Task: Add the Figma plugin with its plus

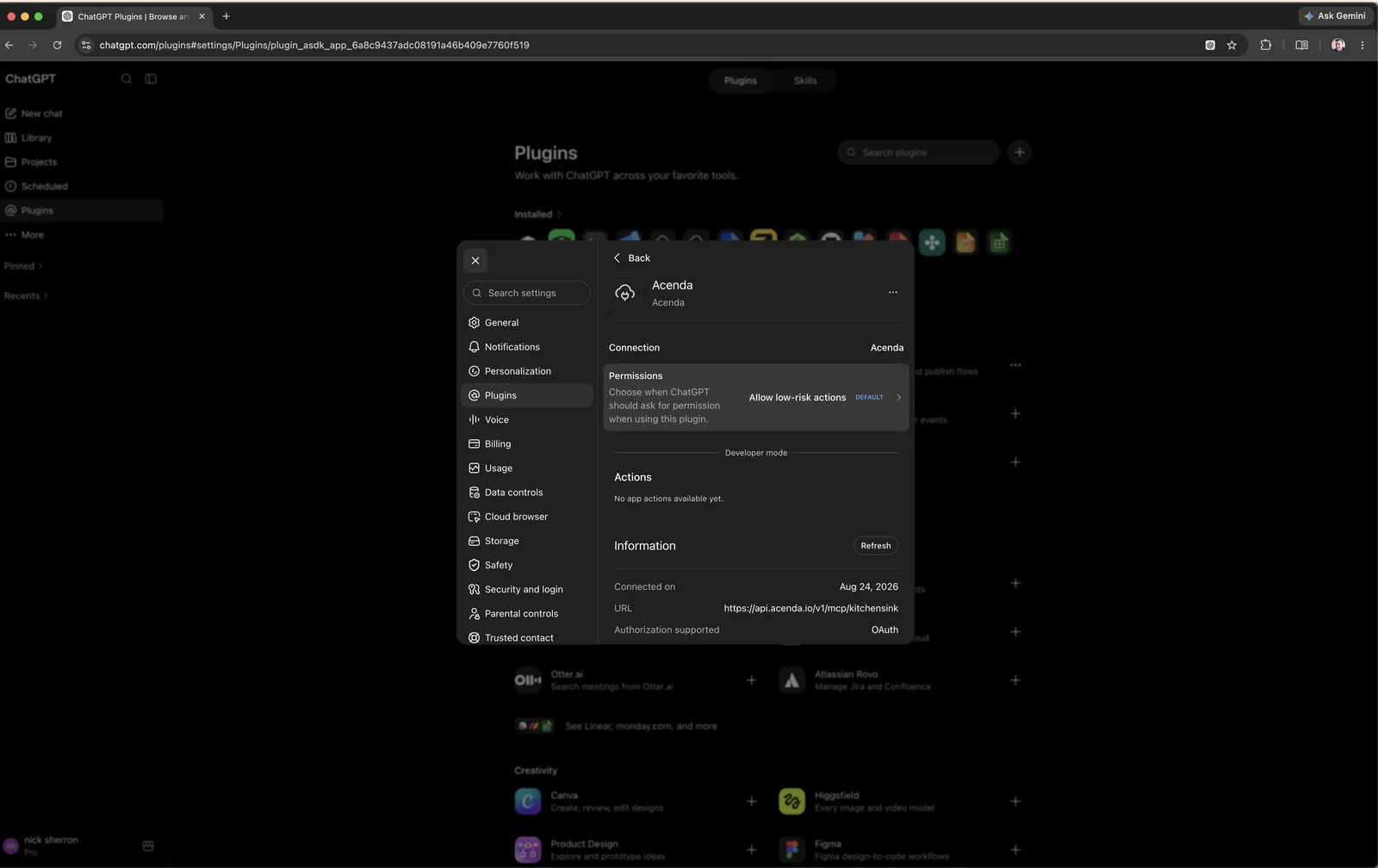Action: point(1015,850)
